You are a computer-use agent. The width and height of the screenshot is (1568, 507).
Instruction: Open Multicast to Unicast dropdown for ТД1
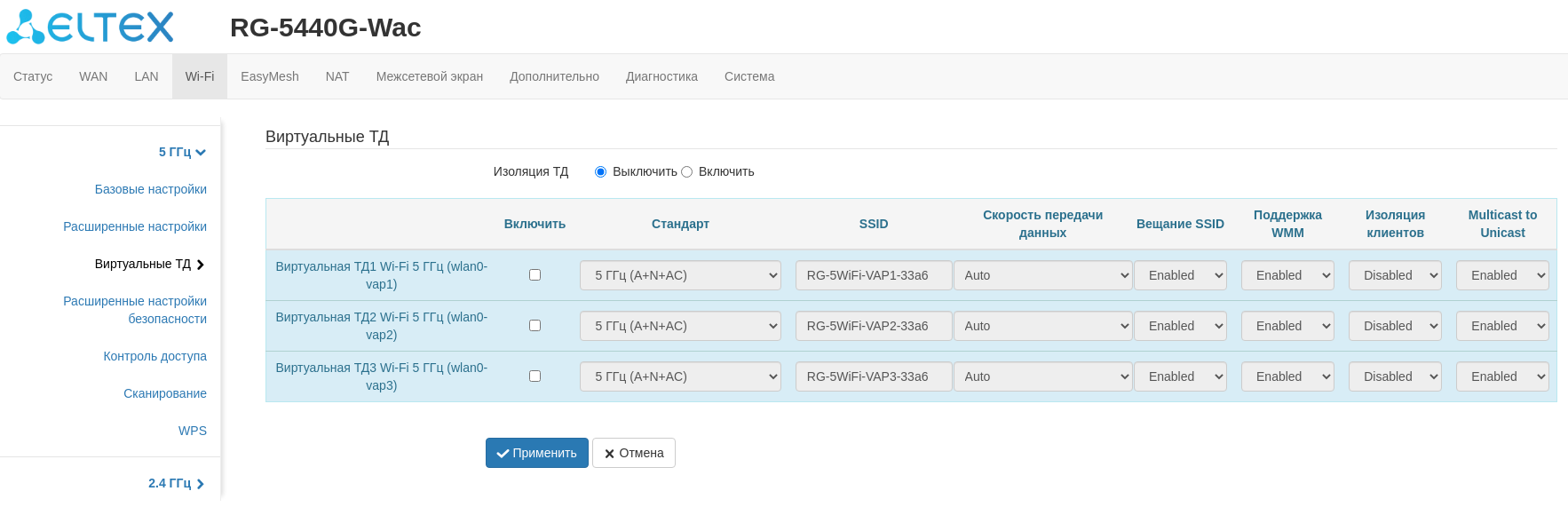click(1502, 275)
